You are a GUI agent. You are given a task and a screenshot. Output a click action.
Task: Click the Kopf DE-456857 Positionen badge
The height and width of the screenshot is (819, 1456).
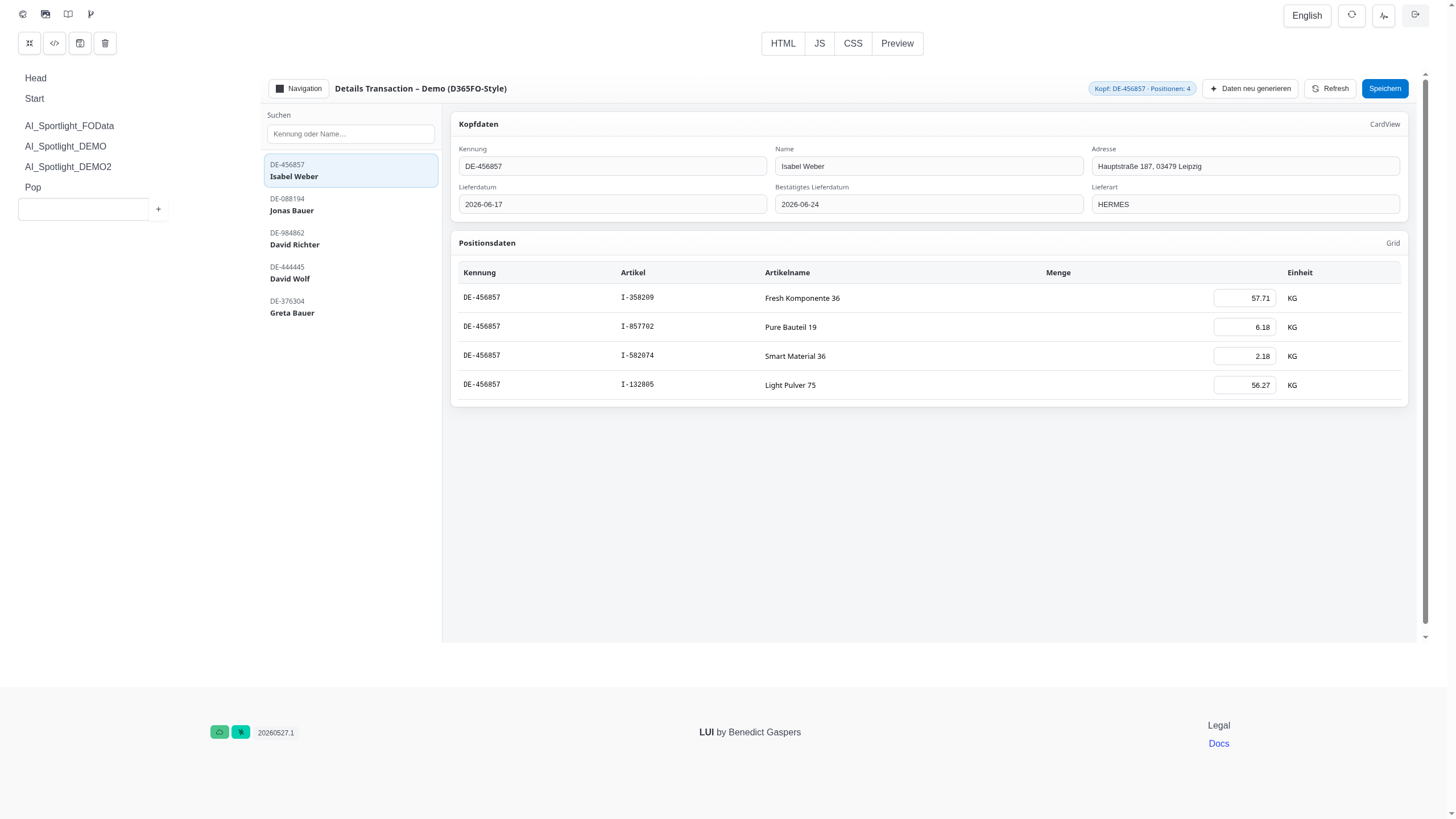1143,89
